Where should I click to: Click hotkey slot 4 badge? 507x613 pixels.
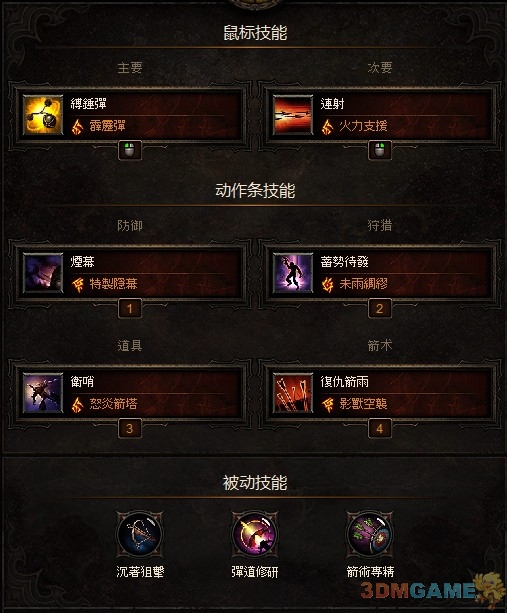coord(380,429)
